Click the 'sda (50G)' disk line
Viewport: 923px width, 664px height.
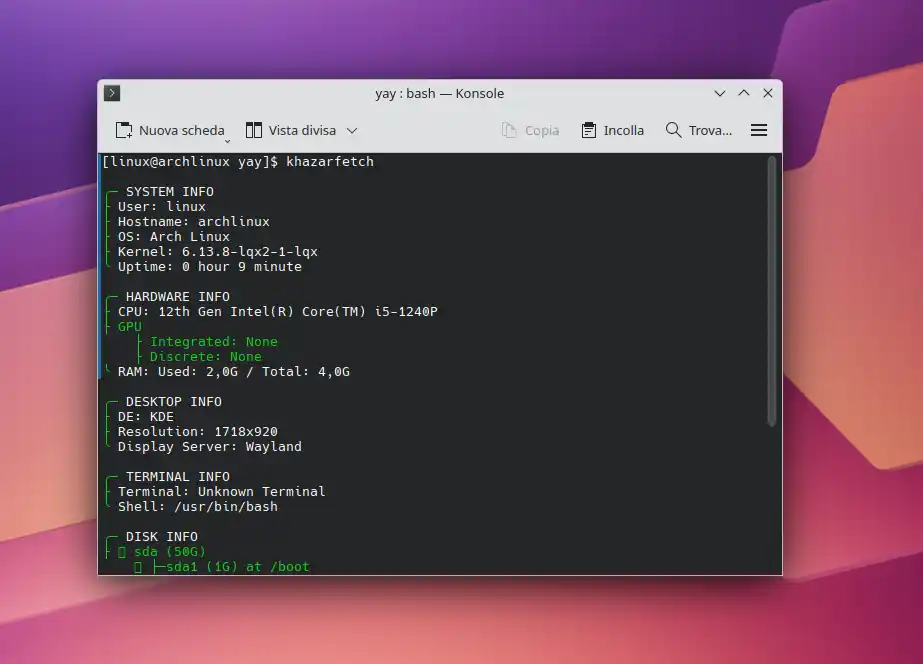170,552
